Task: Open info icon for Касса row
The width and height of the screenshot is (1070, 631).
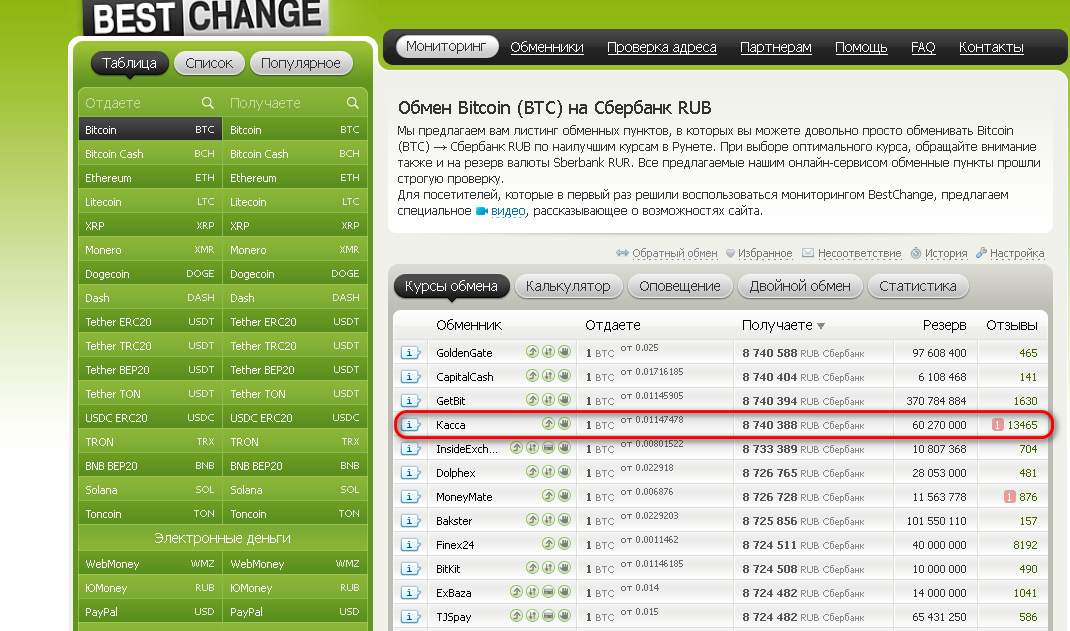Action: (409, 424)
